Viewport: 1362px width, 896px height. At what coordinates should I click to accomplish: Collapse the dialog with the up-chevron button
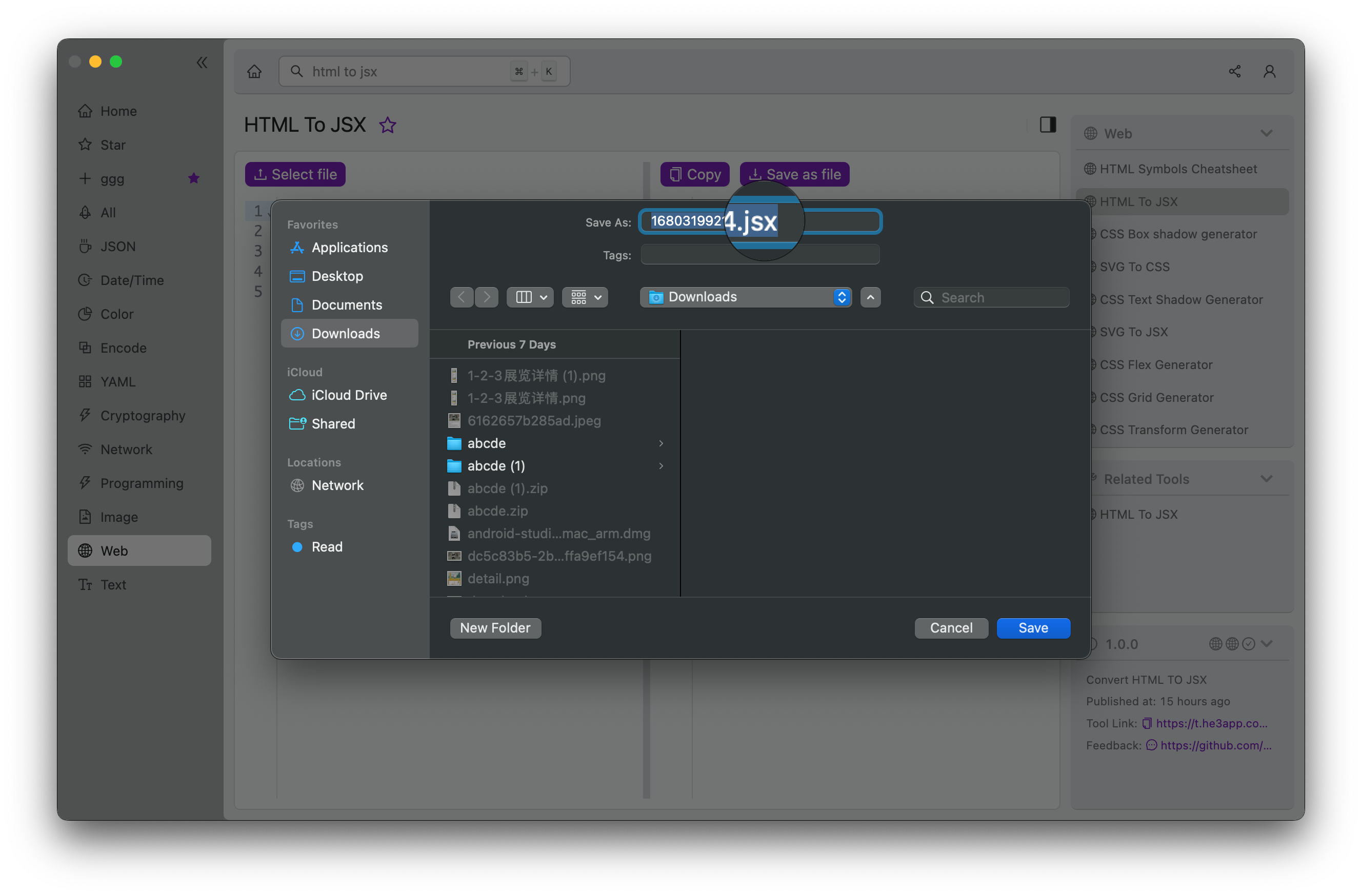[x=870, y=297]
